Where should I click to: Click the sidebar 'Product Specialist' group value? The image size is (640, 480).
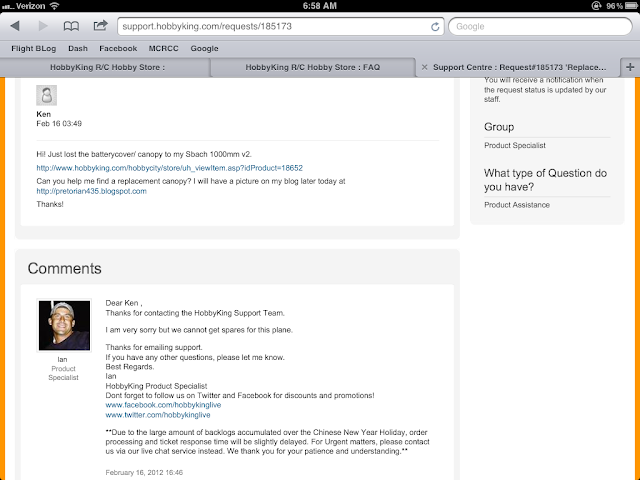(x=515, y=145)
